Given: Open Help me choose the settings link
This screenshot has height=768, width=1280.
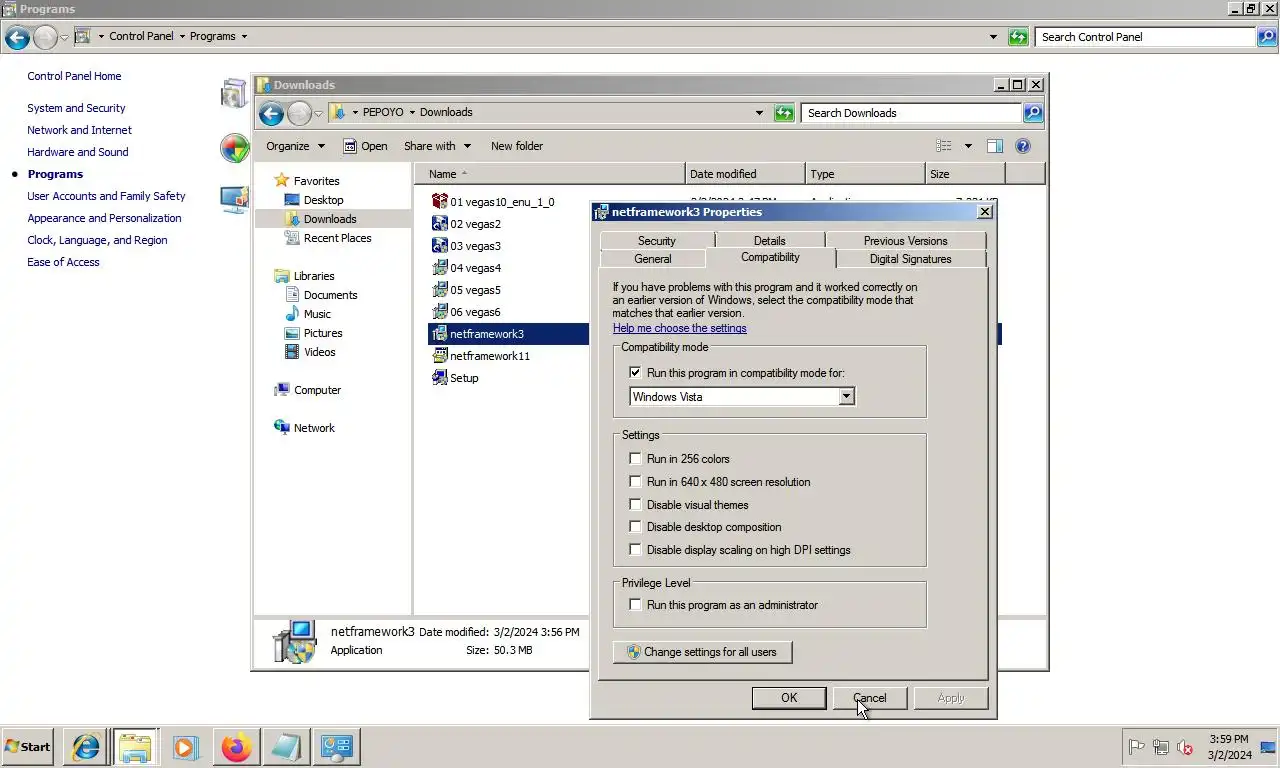Looking at the screenshot, I should coord(679,328).
